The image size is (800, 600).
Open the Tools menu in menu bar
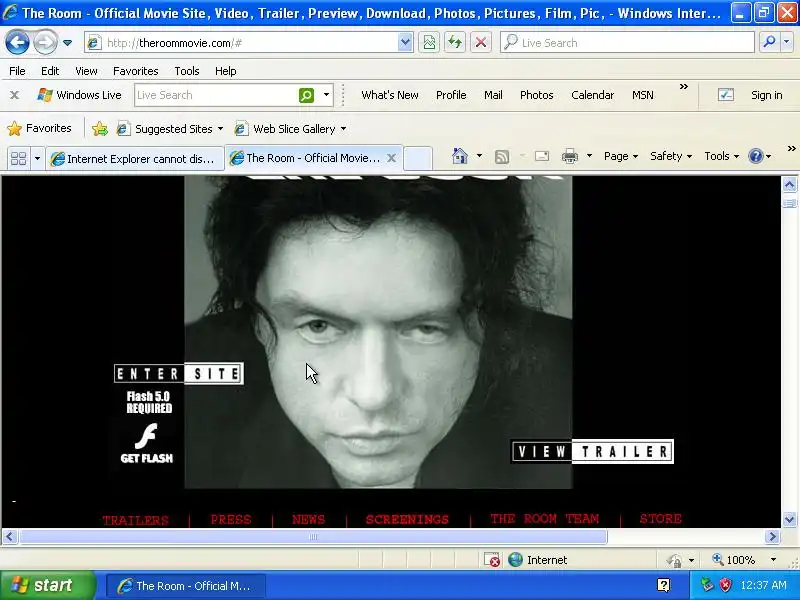click(187, 71)
